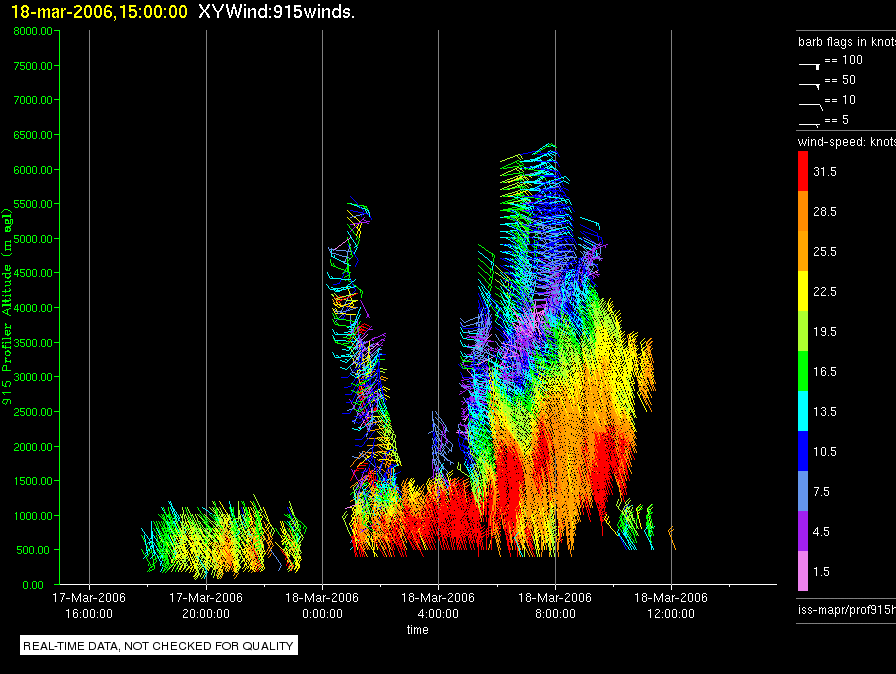Click the '18-Mar-2006 8:00:00' time axis label
896x674 pixels.
[x=555, y=605]
